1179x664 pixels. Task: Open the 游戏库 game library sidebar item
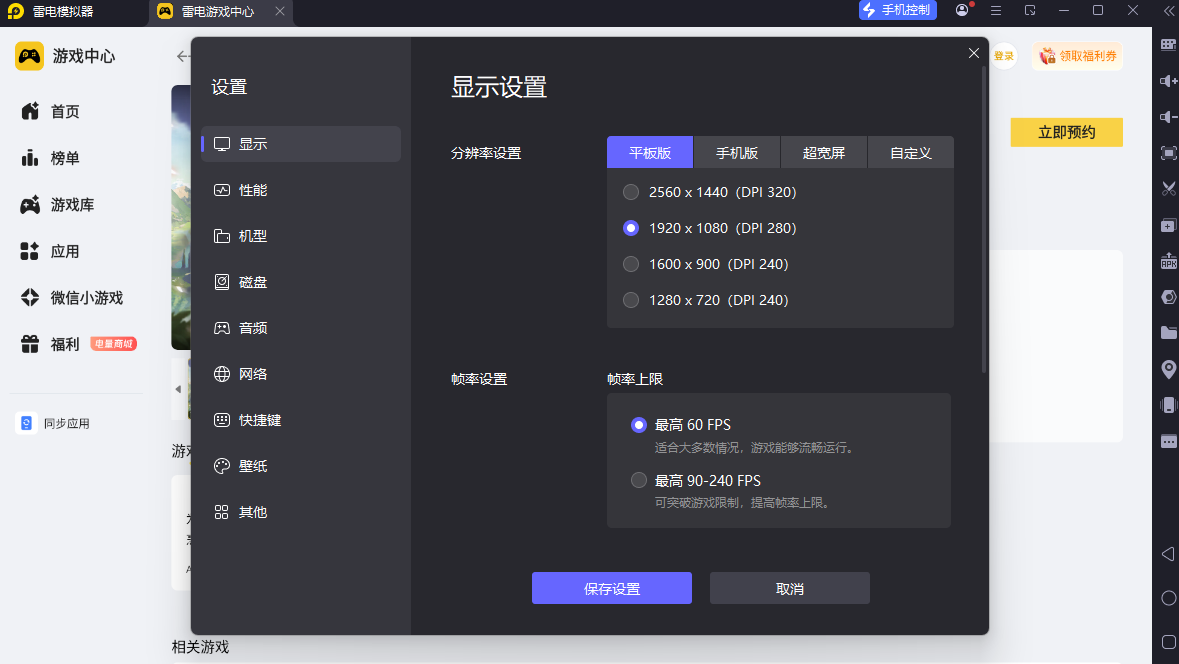(x=71, y=205)
